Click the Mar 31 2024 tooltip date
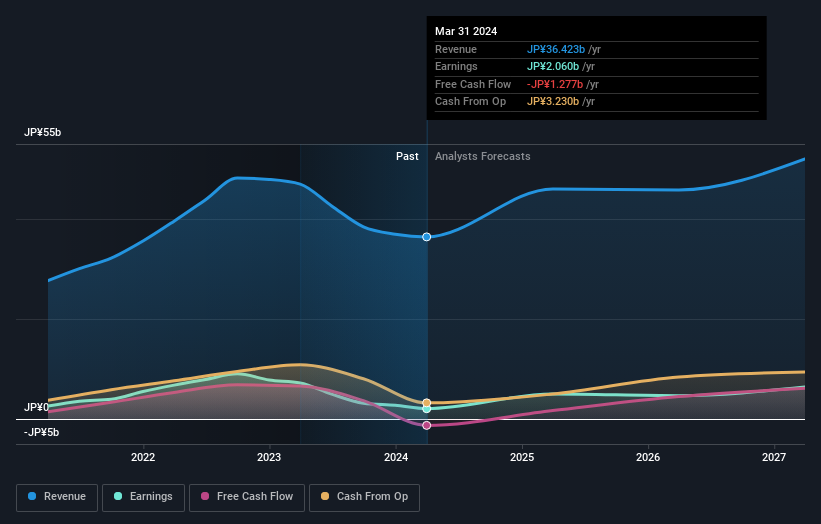 (466, 31)
